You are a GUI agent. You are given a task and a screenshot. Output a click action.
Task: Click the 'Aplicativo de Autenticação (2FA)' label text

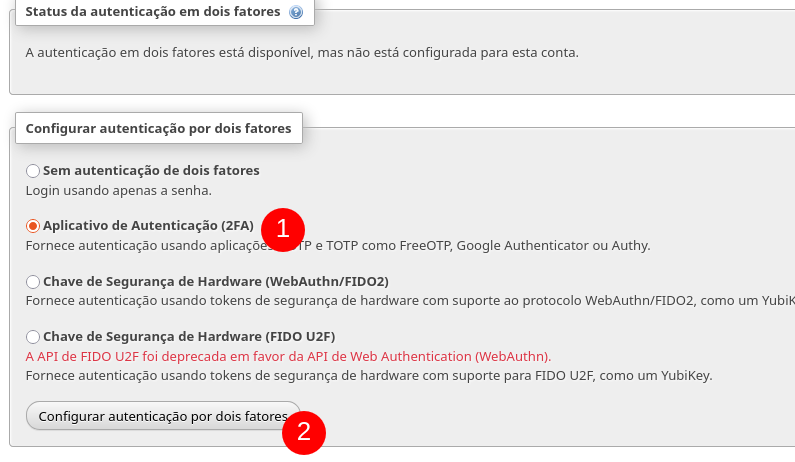click(x=148, y=226)
